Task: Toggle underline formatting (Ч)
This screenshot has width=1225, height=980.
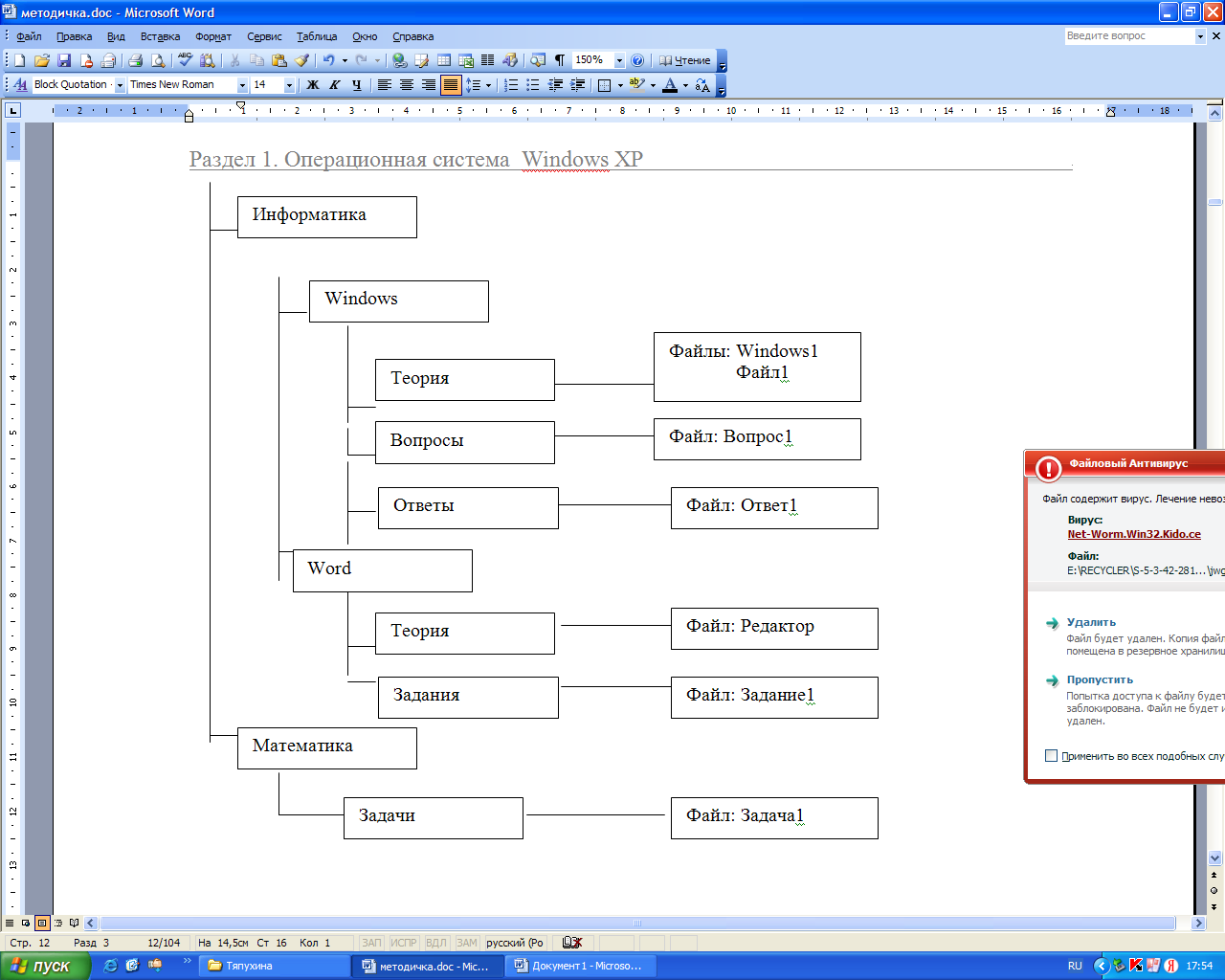Action: point(356,85)
